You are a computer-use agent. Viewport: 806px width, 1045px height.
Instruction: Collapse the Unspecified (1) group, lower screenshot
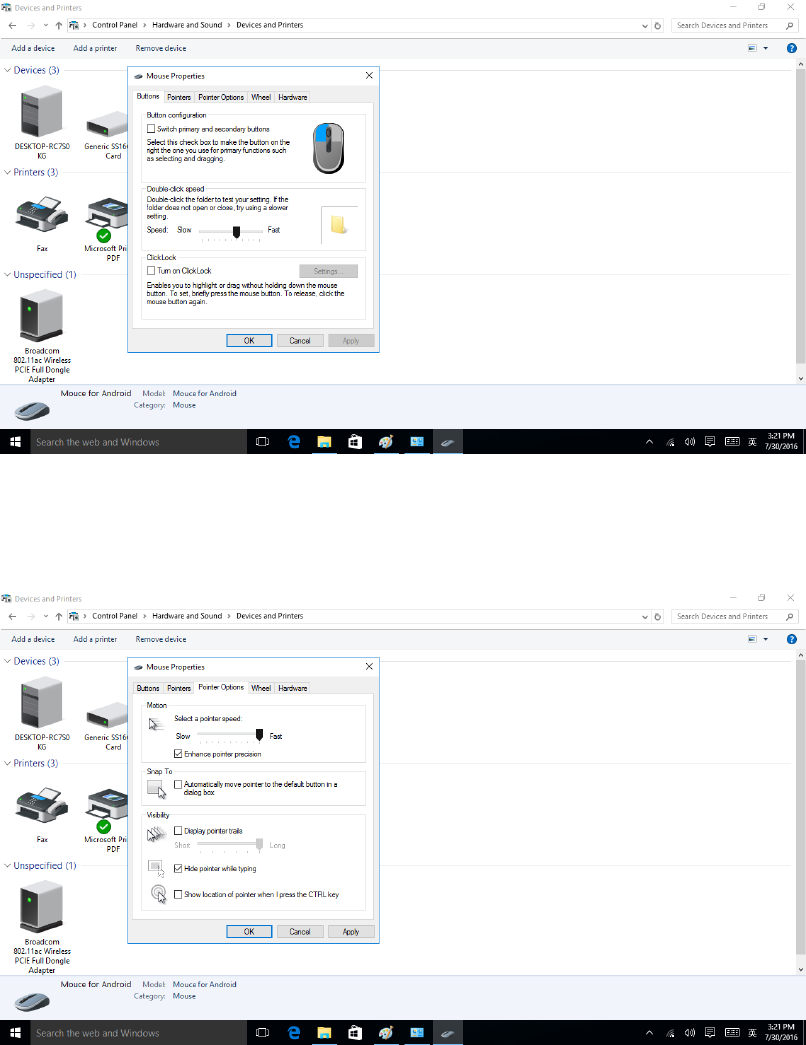point(7,866)
